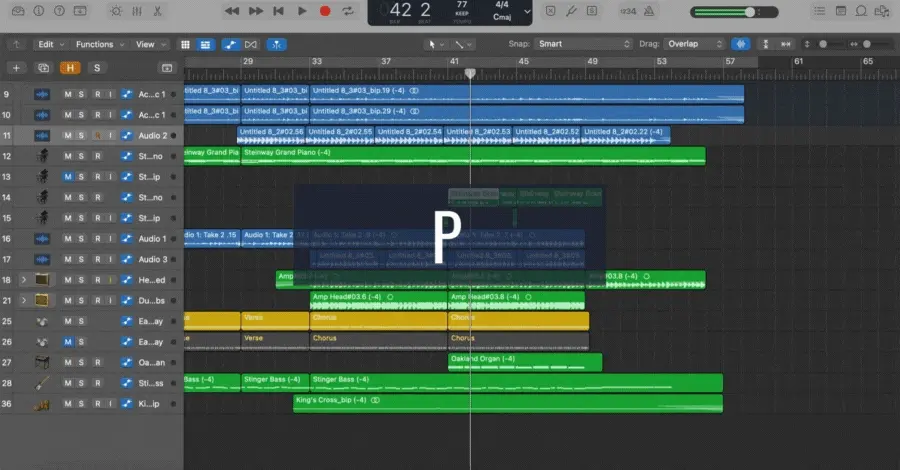Open the Functions menu
Viewport: 900px width, 470px height.
click(x=100, y=44)
